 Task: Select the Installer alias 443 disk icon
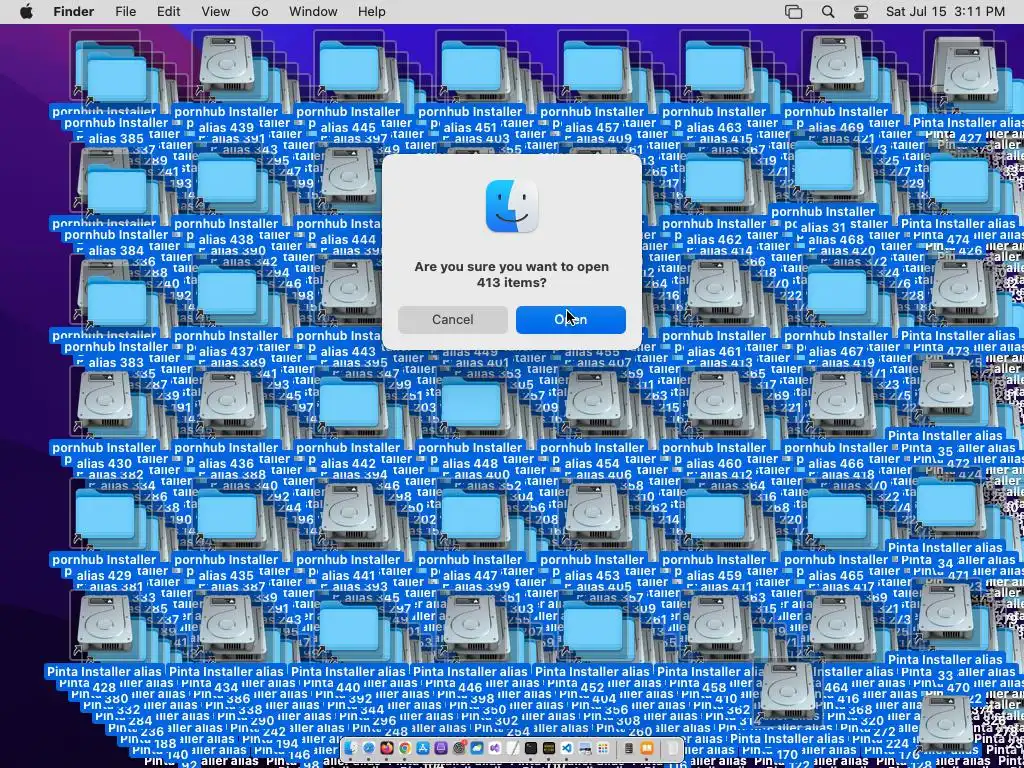click(349, 289)
